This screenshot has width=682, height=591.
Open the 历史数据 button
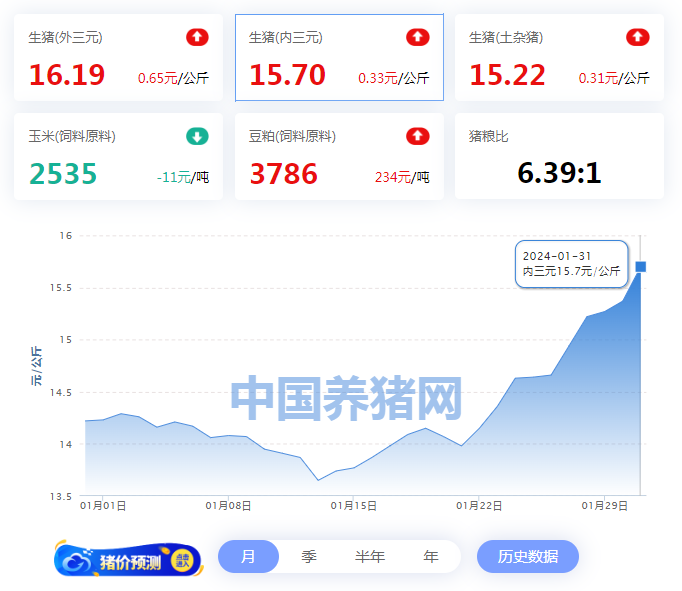pos(528,557)
